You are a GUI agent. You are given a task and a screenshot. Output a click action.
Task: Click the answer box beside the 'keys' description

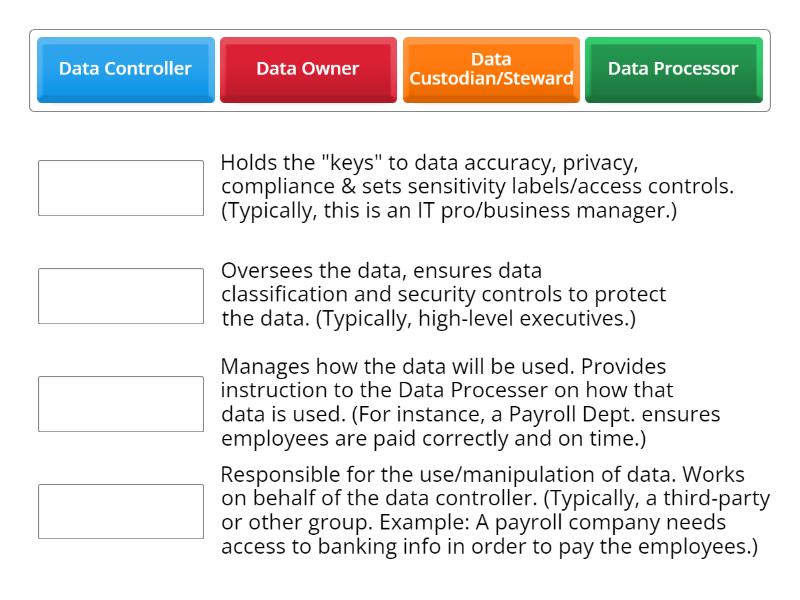coord(120,186)
